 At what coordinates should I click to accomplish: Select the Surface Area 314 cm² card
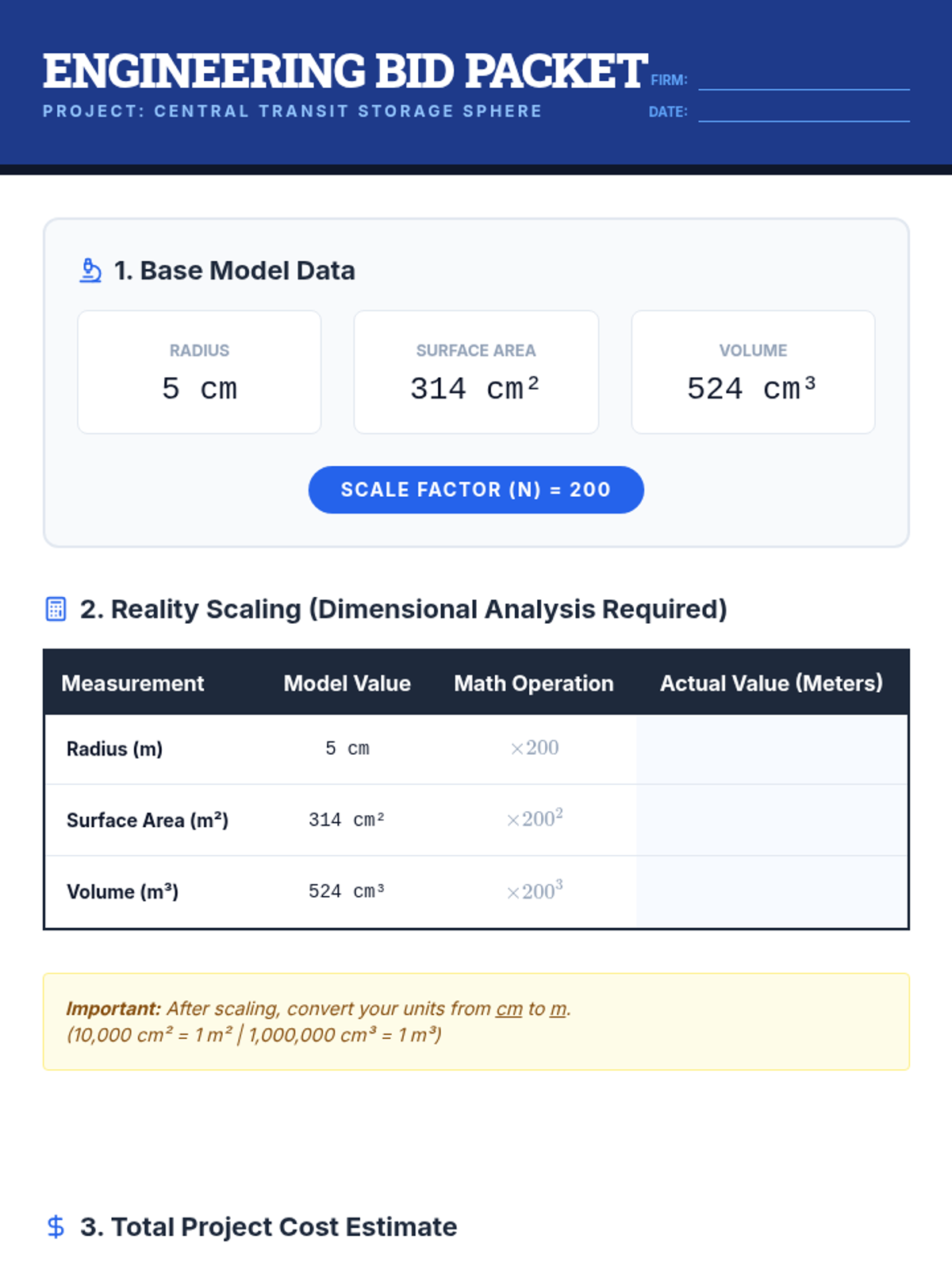click(476, 372)
